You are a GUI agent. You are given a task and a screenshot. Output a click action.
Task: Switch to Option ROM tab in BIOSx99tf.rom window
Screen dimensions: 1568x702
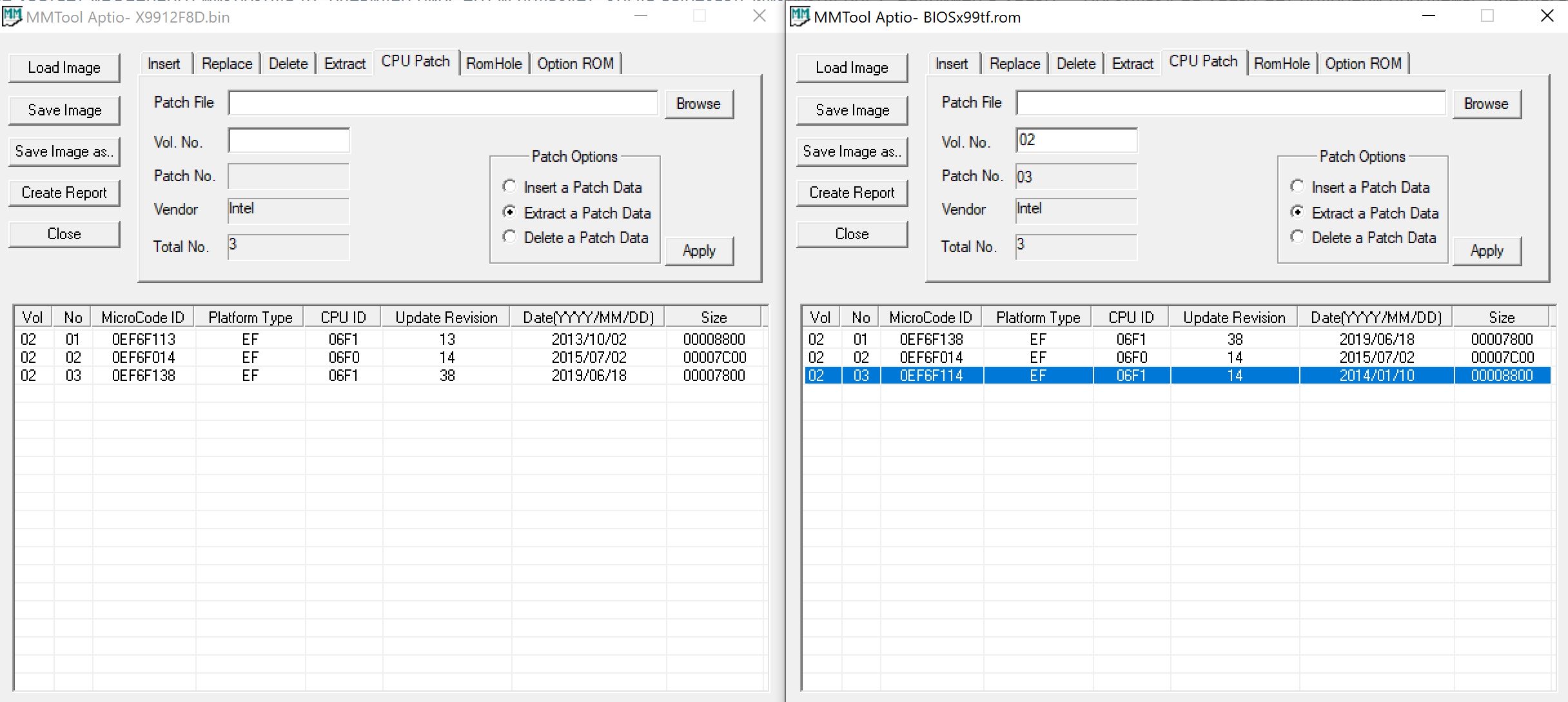click(1363, 64)
